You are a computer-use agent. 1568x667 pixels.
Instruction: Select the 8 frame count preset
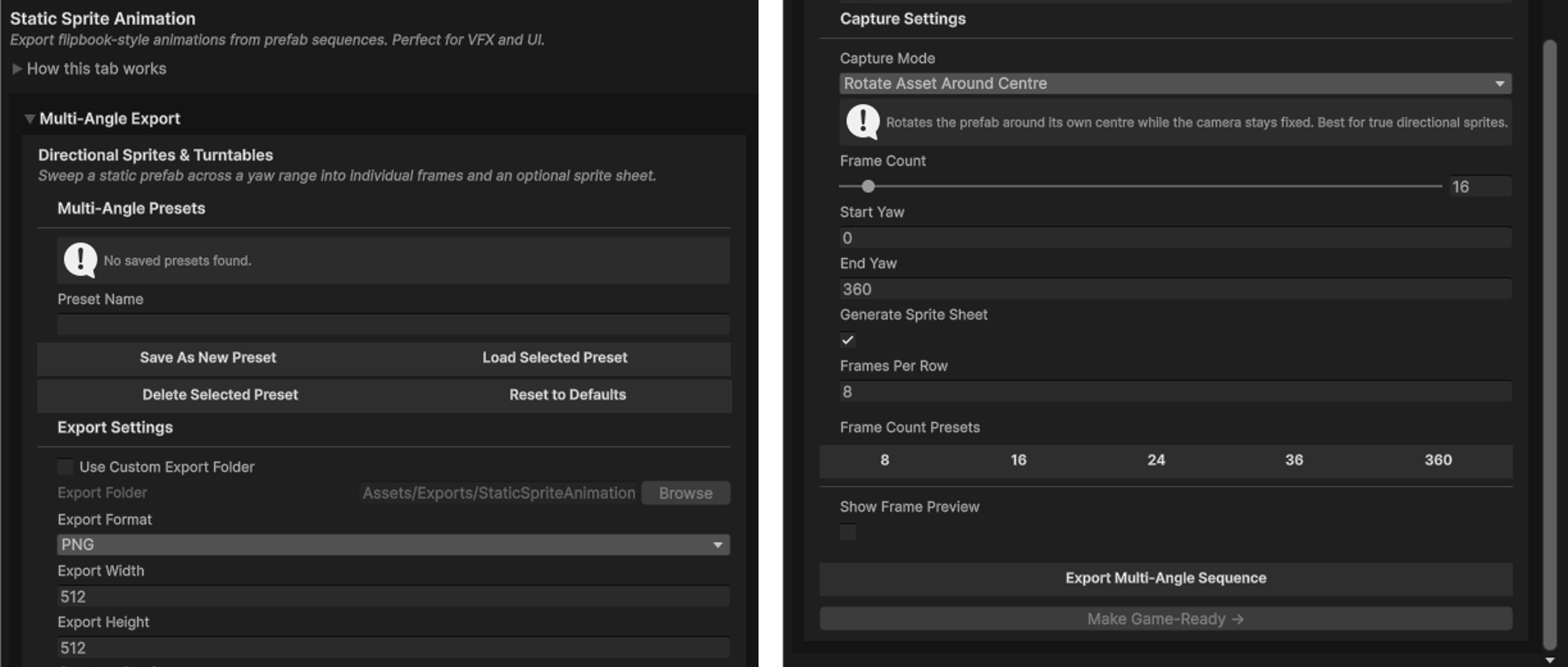[x=884, y=461]
